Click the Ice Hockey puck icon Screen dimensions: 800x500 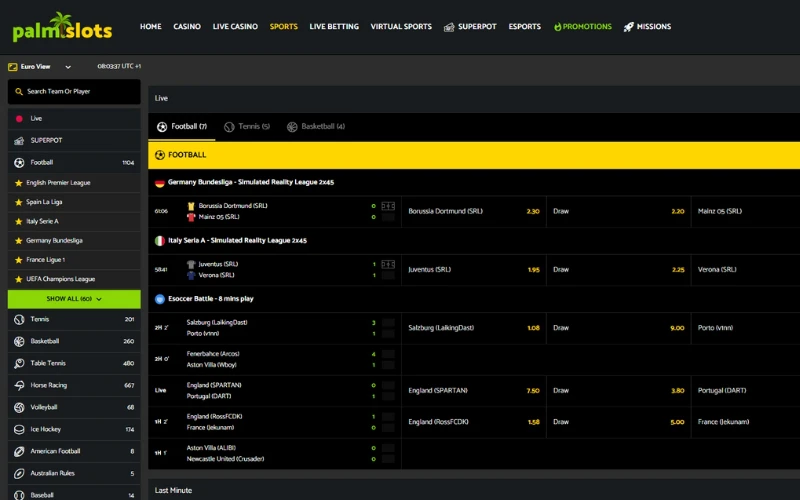coord(19,429)
